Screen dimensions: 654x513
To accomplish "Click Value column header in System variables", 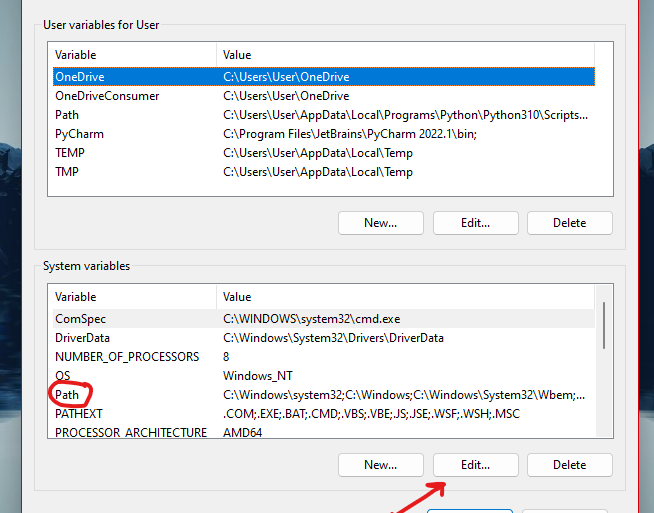I will coord(405,297).
